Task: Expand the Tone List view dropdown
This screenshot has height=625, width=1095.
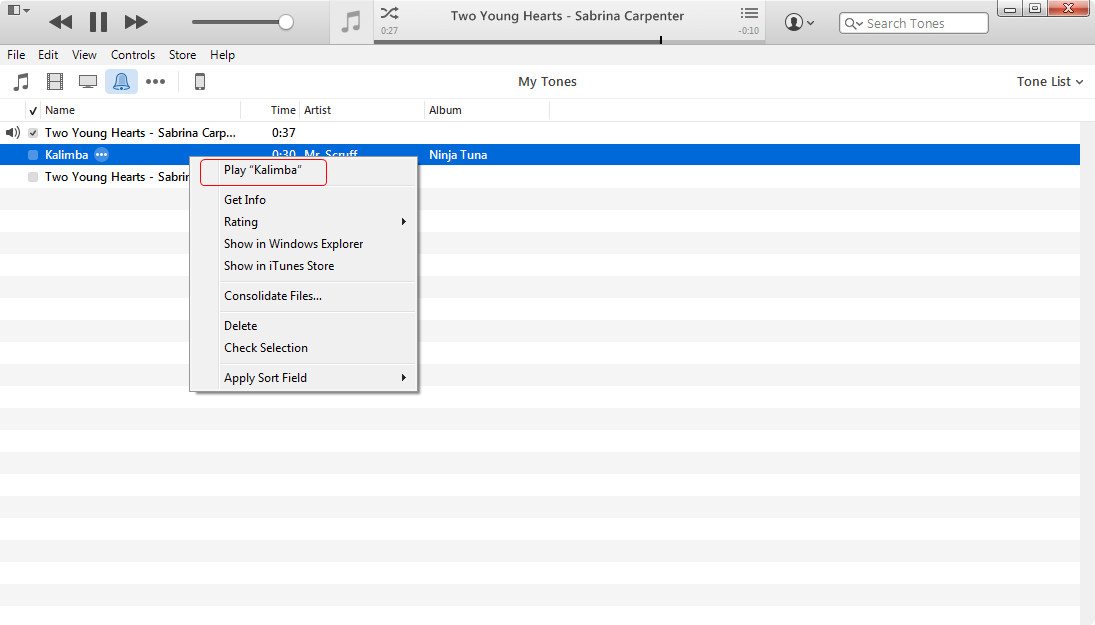Action: (x=1050, y=82)
